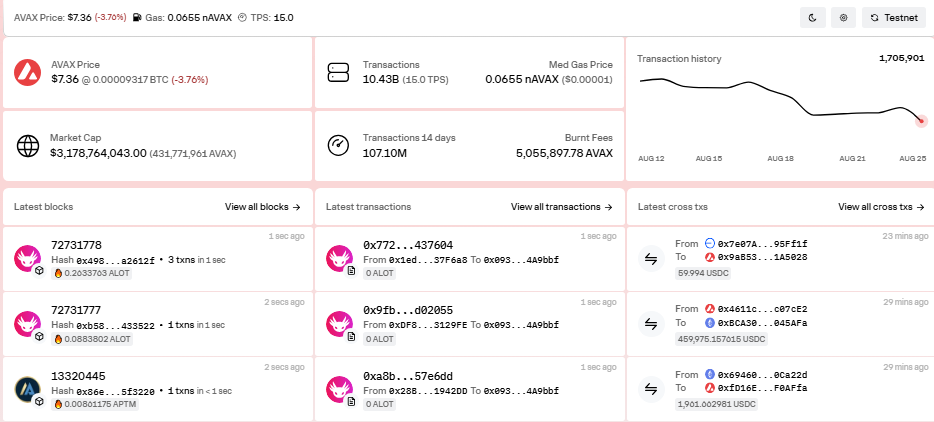Click the 459,975.157015 USDC amount badge
Image resolution: width=934 pixels, height=422 pixels.
721,339
